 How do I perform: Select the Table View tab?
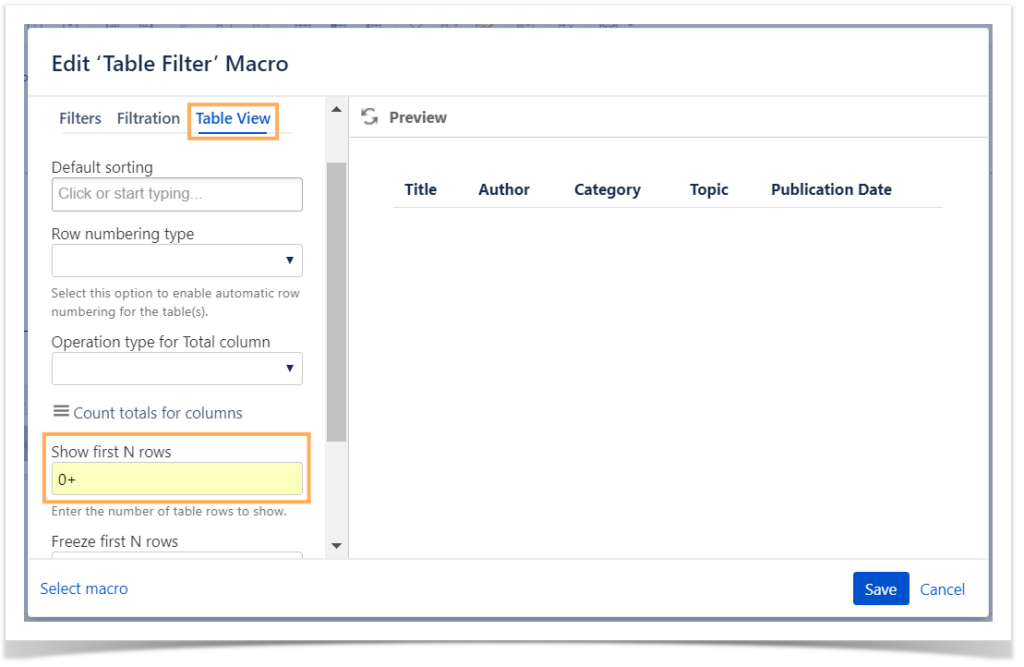pos(232,118)
